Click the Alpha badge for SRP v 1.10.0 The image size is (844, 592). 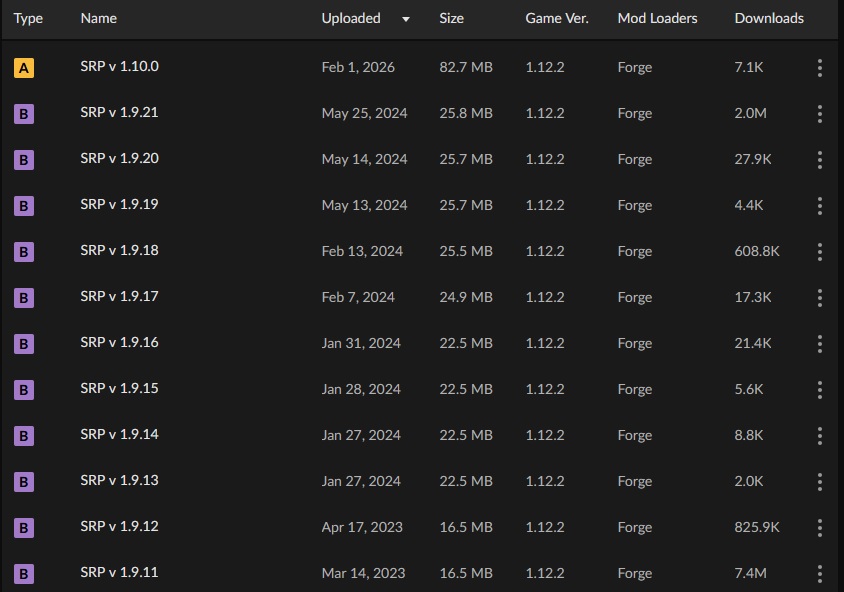(24, 68)
